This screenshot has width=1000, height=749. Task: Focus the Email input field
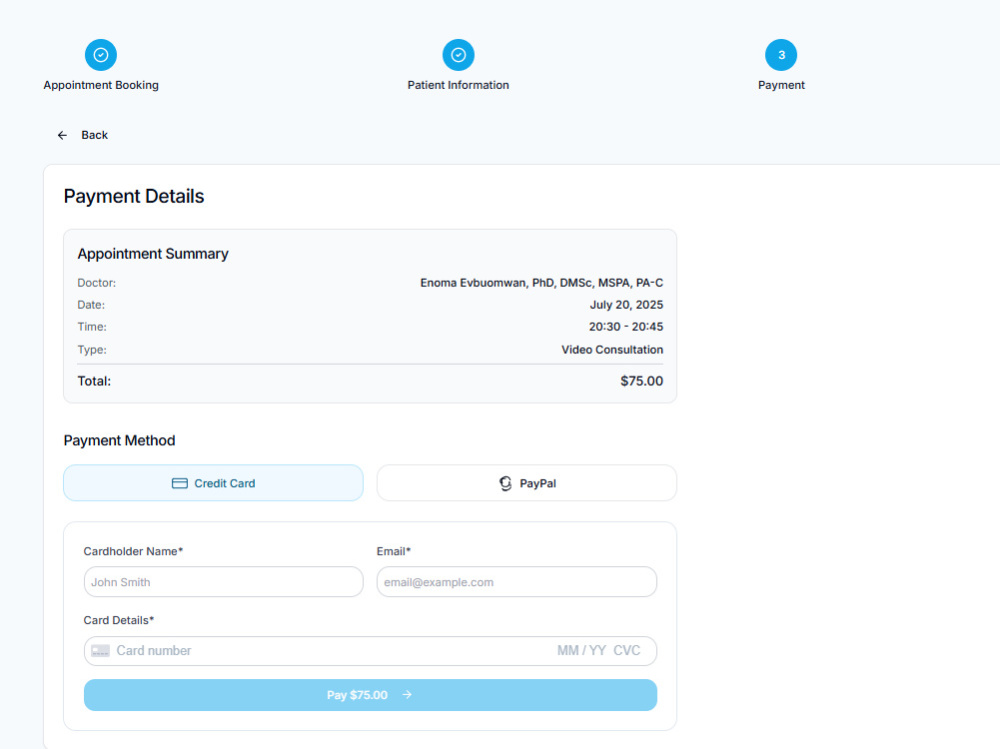pos(517,582)
